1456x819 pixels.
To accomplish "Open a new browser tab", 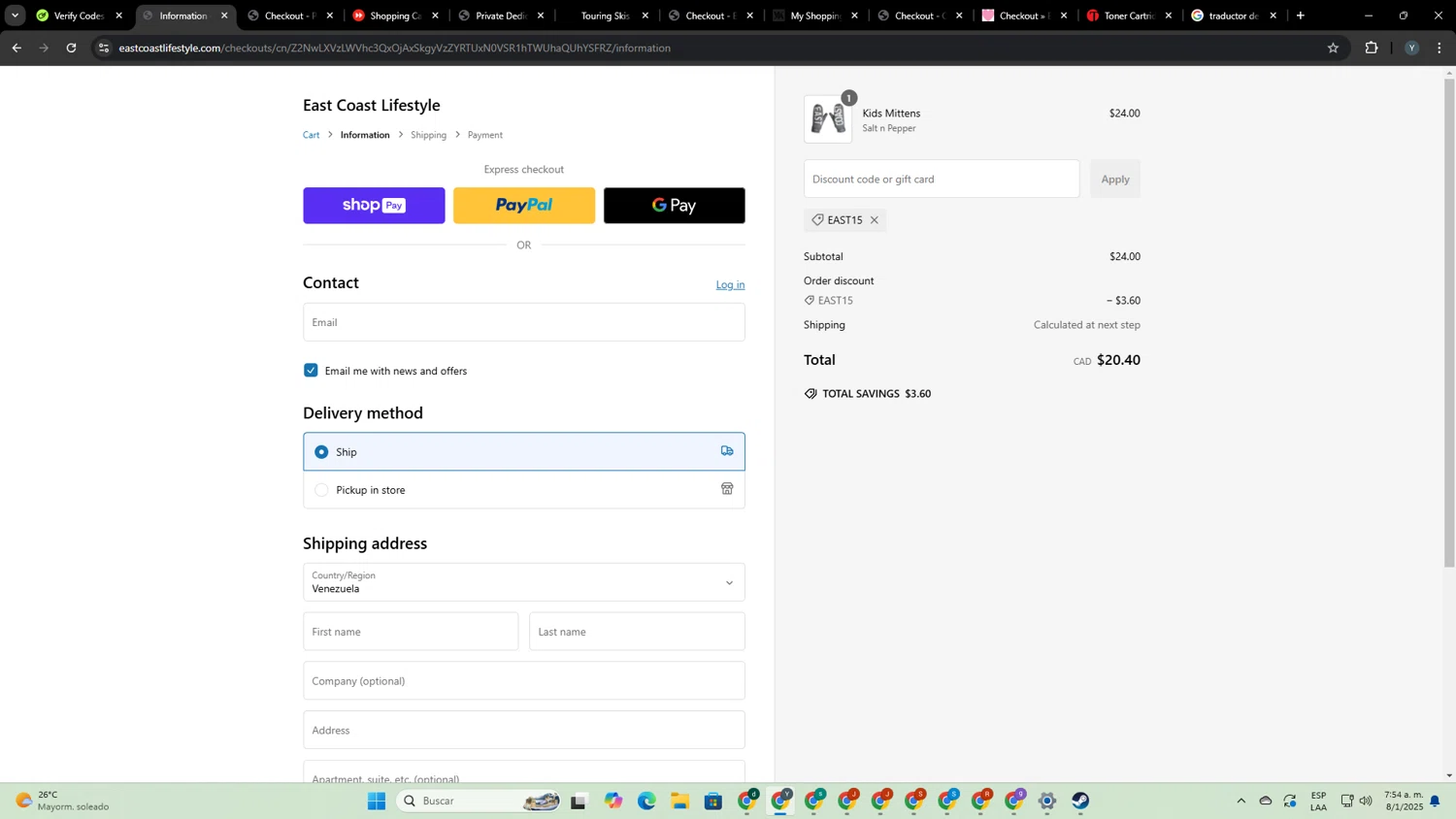I will 1301,16.
